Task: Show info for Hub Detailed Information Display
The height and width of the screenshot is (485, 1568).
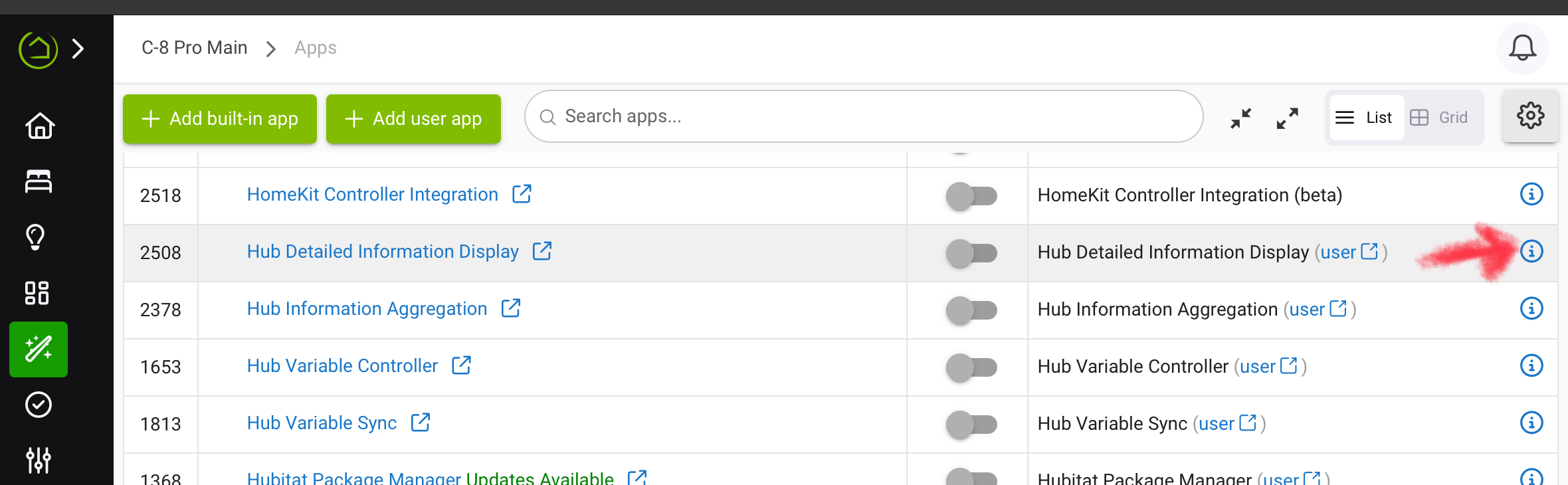Action: (1531, 251)
